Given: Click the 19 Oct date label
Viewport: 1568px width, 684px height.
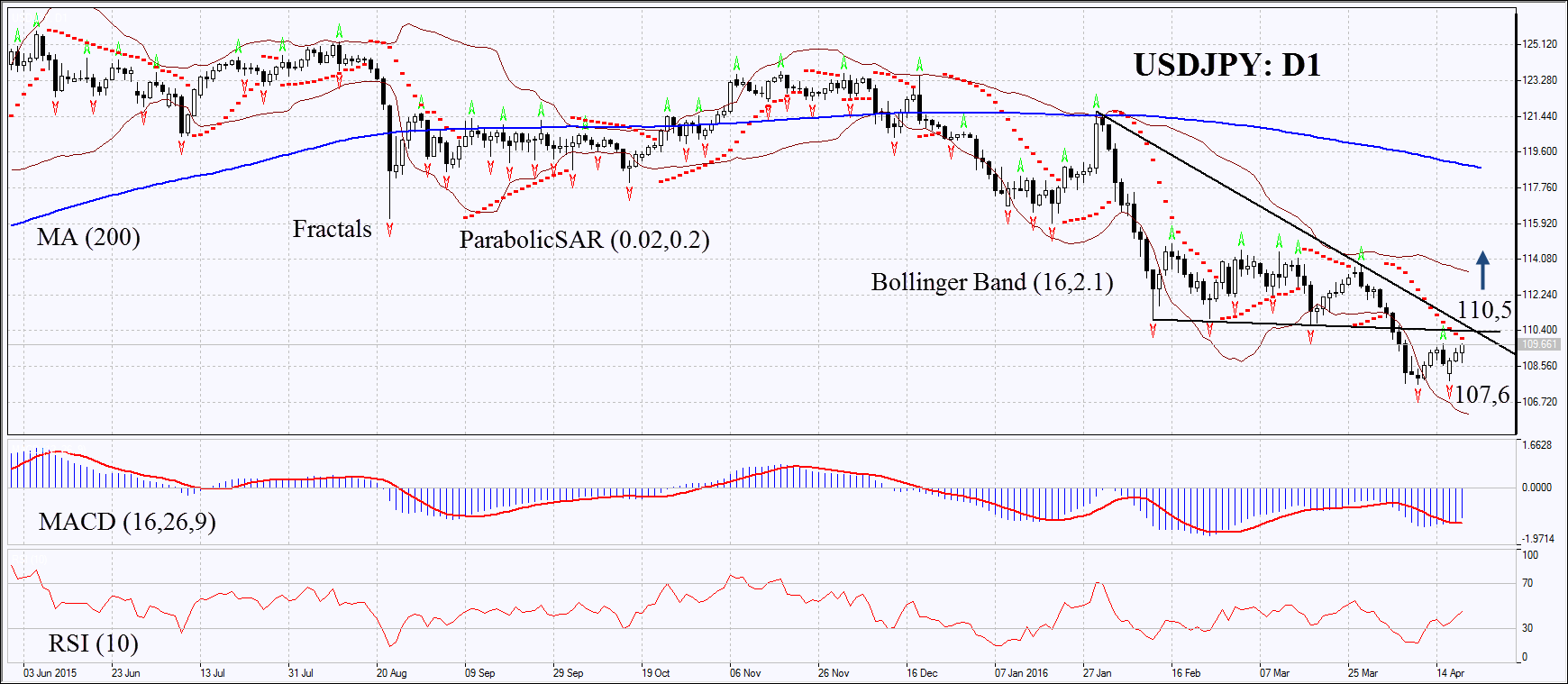Looking at the screenshot, I should coord(655,673).
